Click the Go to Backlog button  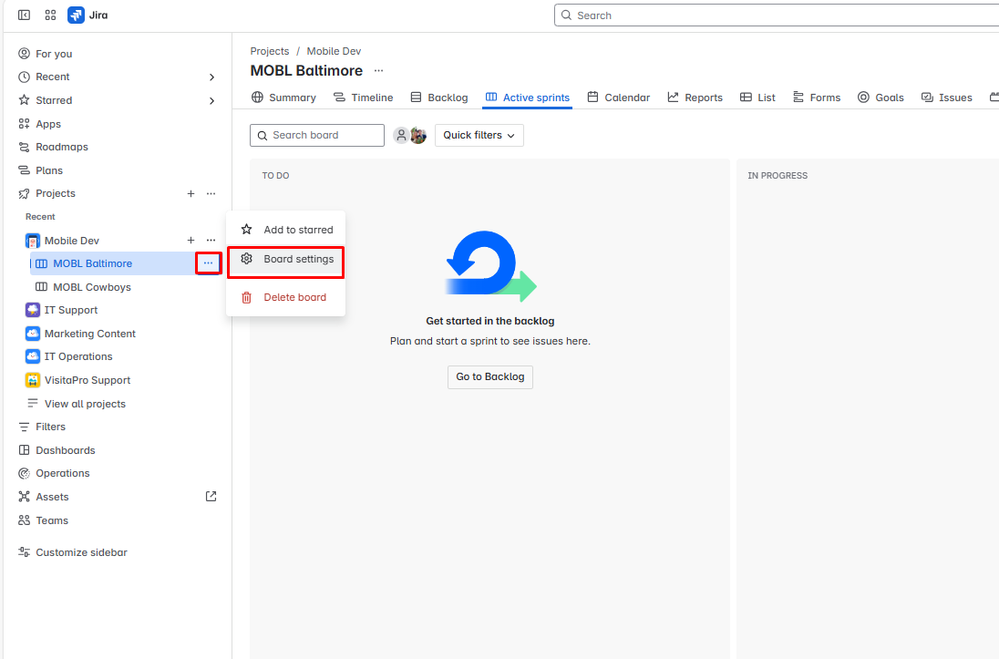pos(490,377)
